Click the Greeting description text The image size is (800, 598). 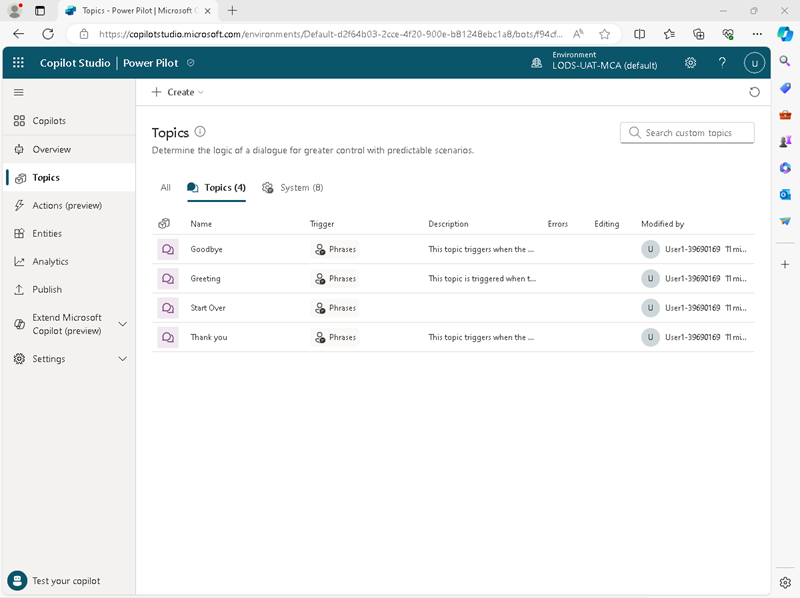tap(482, 279)
